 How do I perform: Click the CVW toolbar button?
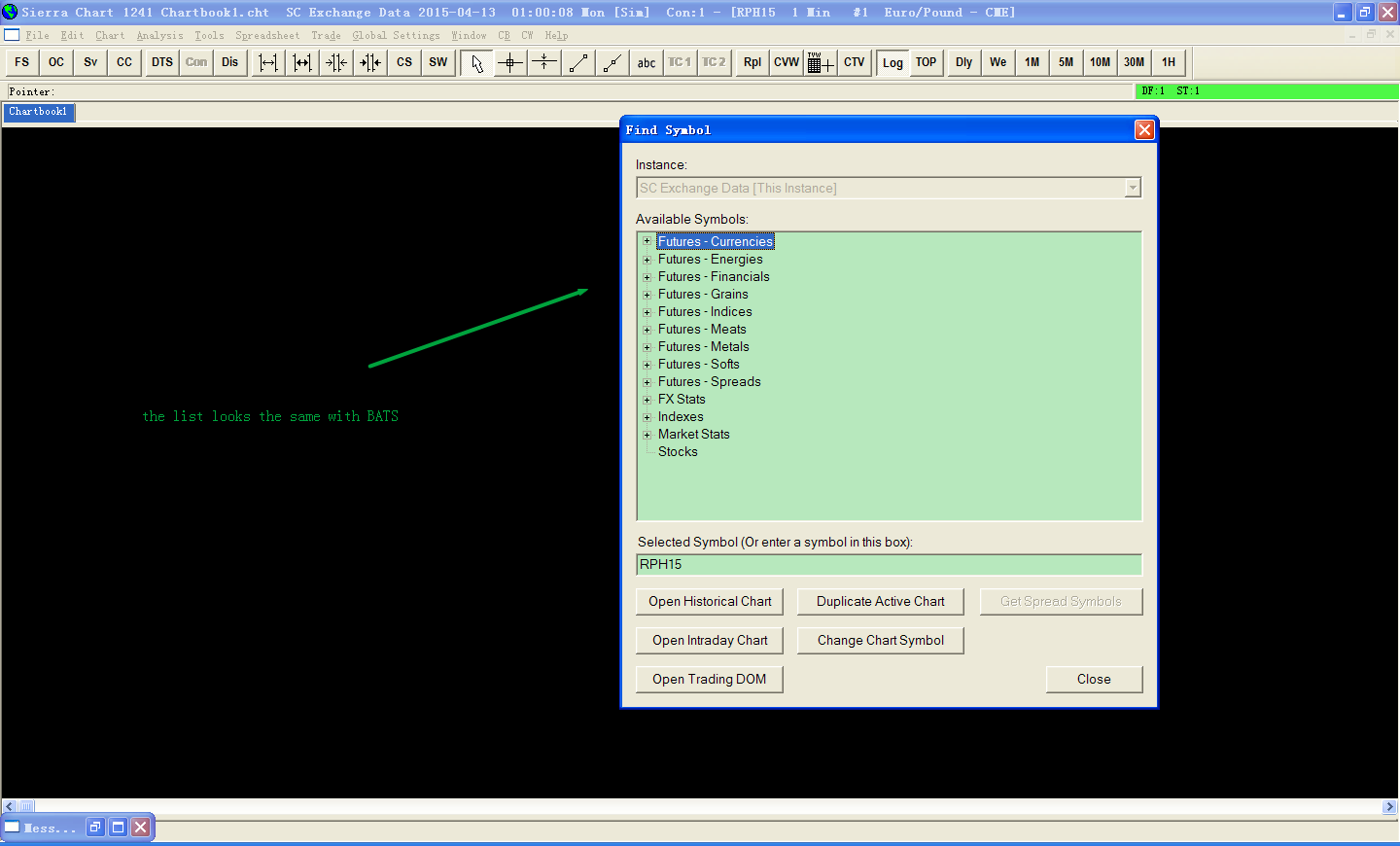pos(787,62)
